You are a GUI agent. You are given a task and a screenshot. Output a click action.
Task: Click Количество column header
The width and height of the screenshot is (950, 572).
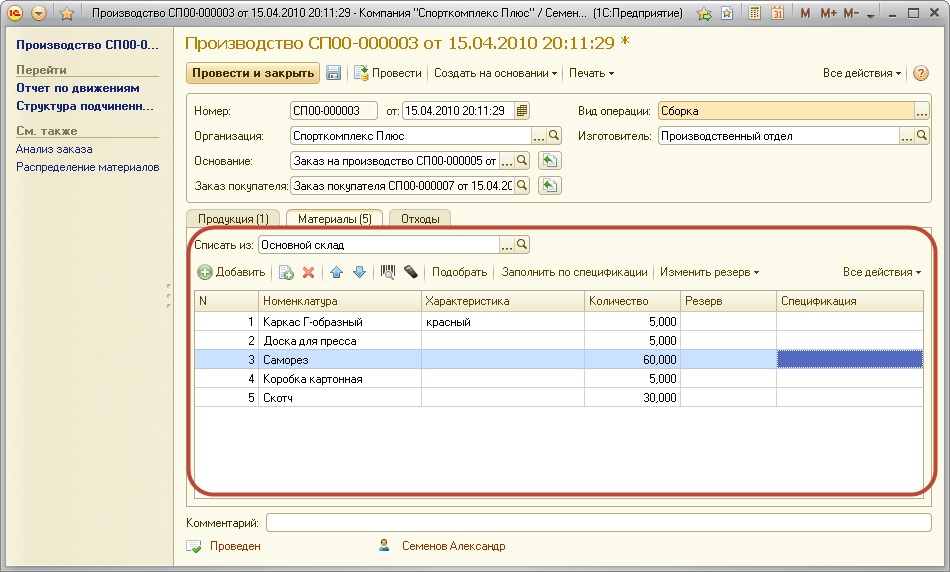pyautogui.click(x=632, y=301)
